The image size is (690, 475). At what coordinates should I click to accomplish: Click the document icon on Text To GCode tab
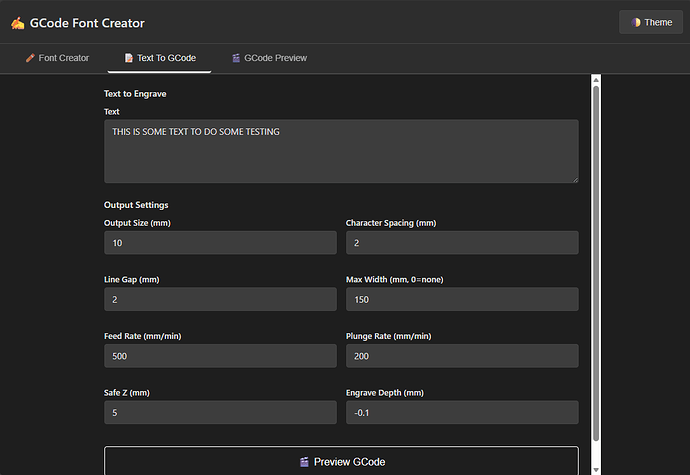tap(128, 58)
